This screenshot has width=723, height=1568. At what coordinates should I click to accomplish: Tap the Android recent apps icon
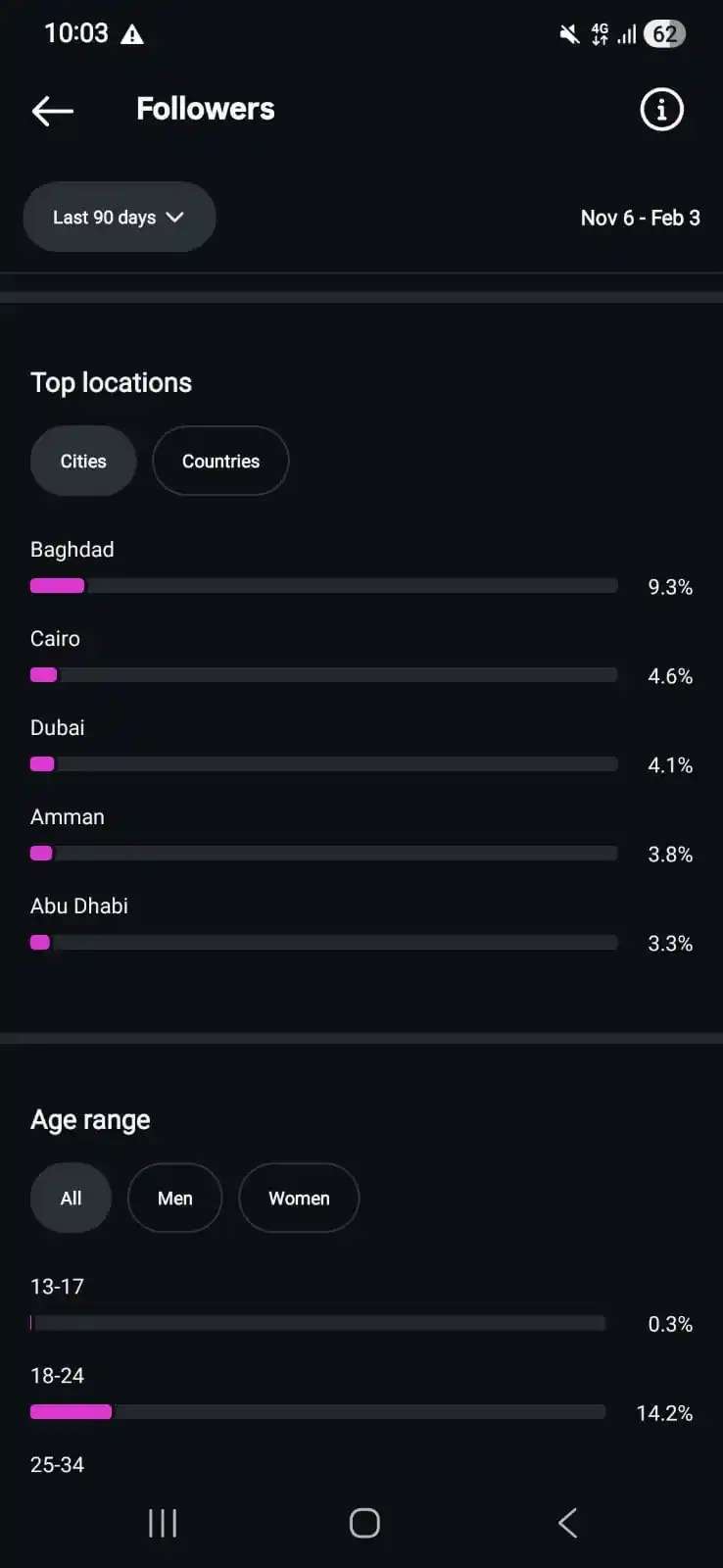(163, 1523)
